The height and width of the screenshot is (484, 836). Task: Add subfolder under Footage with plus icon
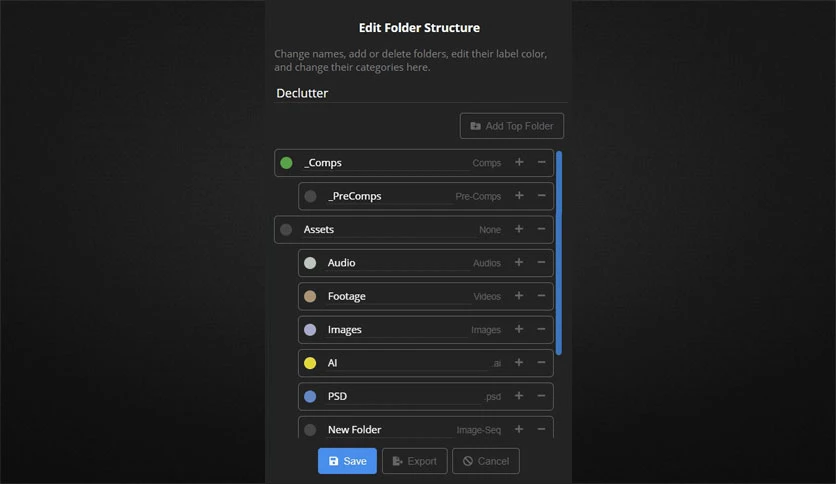[519, 296]
